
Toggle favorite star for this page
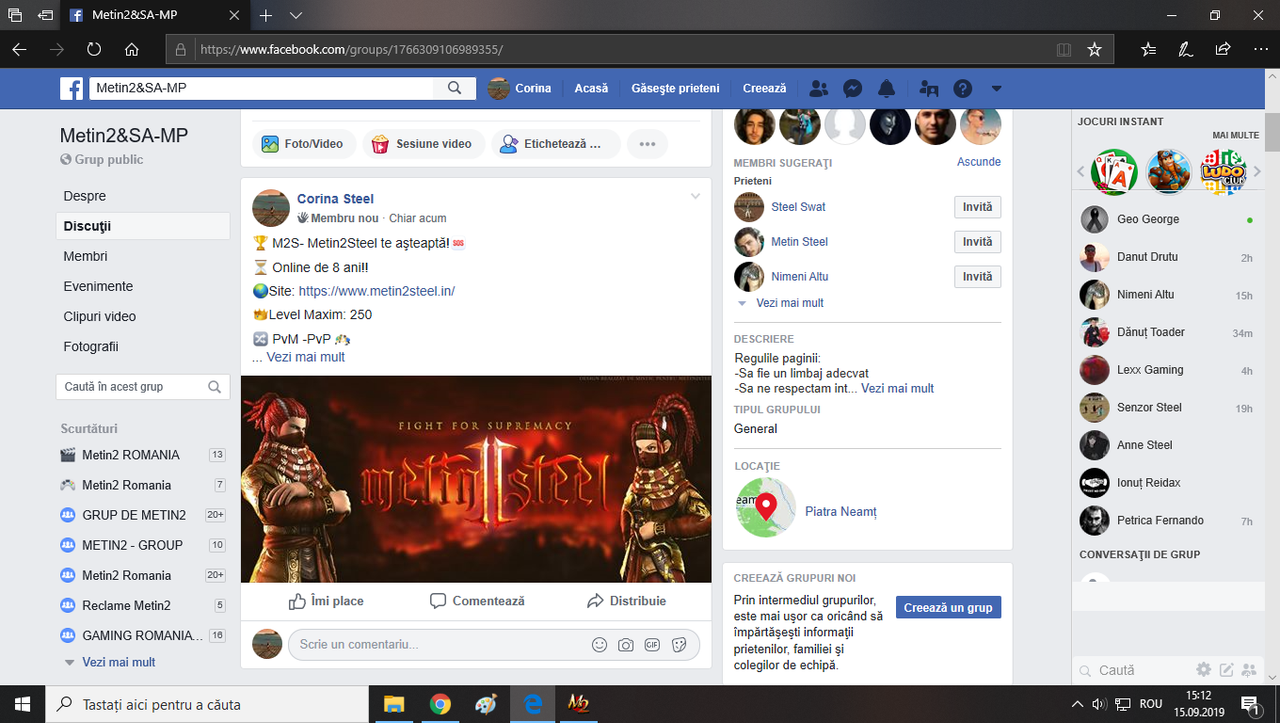point(1094,49)
